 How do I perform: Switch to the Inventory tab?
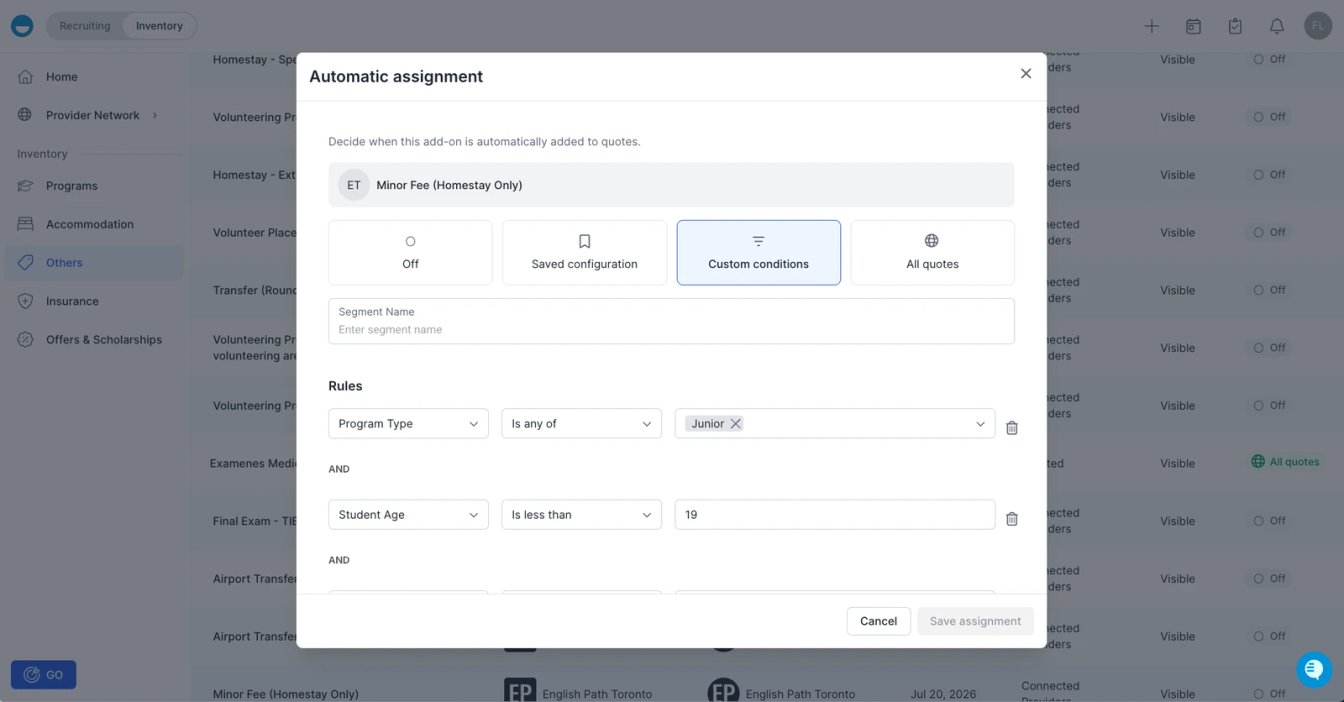coord(159,26)
